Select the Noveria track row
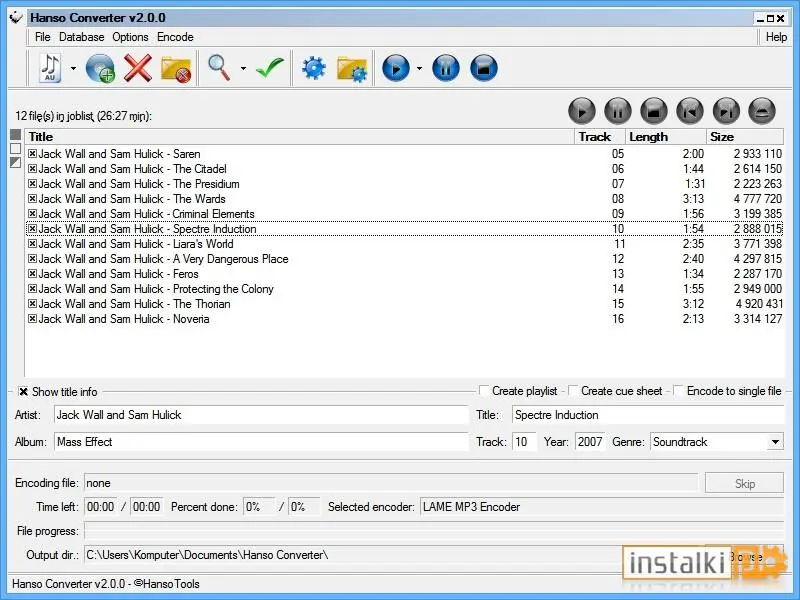Image resolution: width=800 pixels, height=600 pixels. 405,319
